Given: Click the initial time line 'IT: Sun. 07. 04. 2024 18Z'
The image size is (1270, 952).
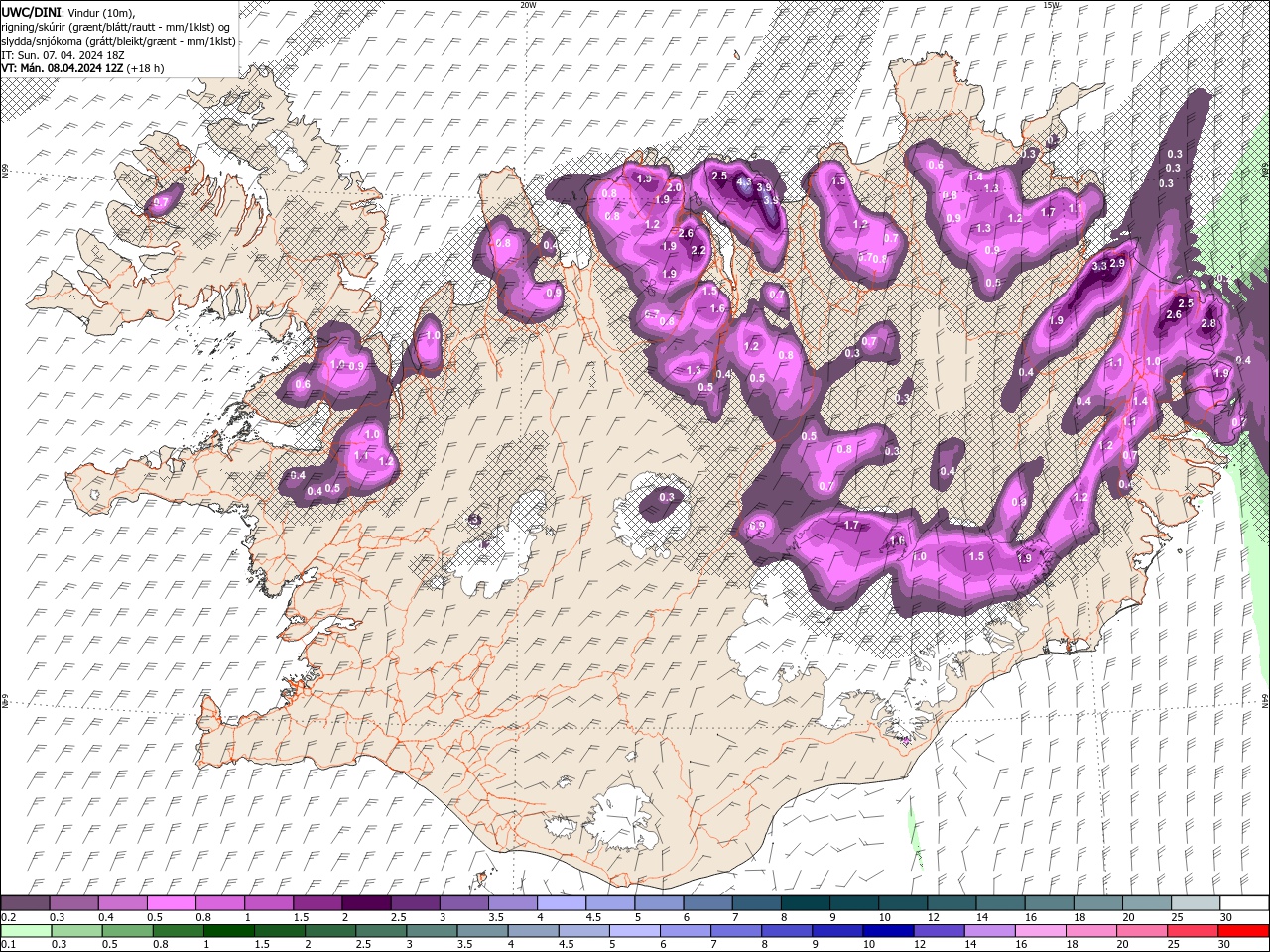Looking at the screenshot, I should coord(62,55).
